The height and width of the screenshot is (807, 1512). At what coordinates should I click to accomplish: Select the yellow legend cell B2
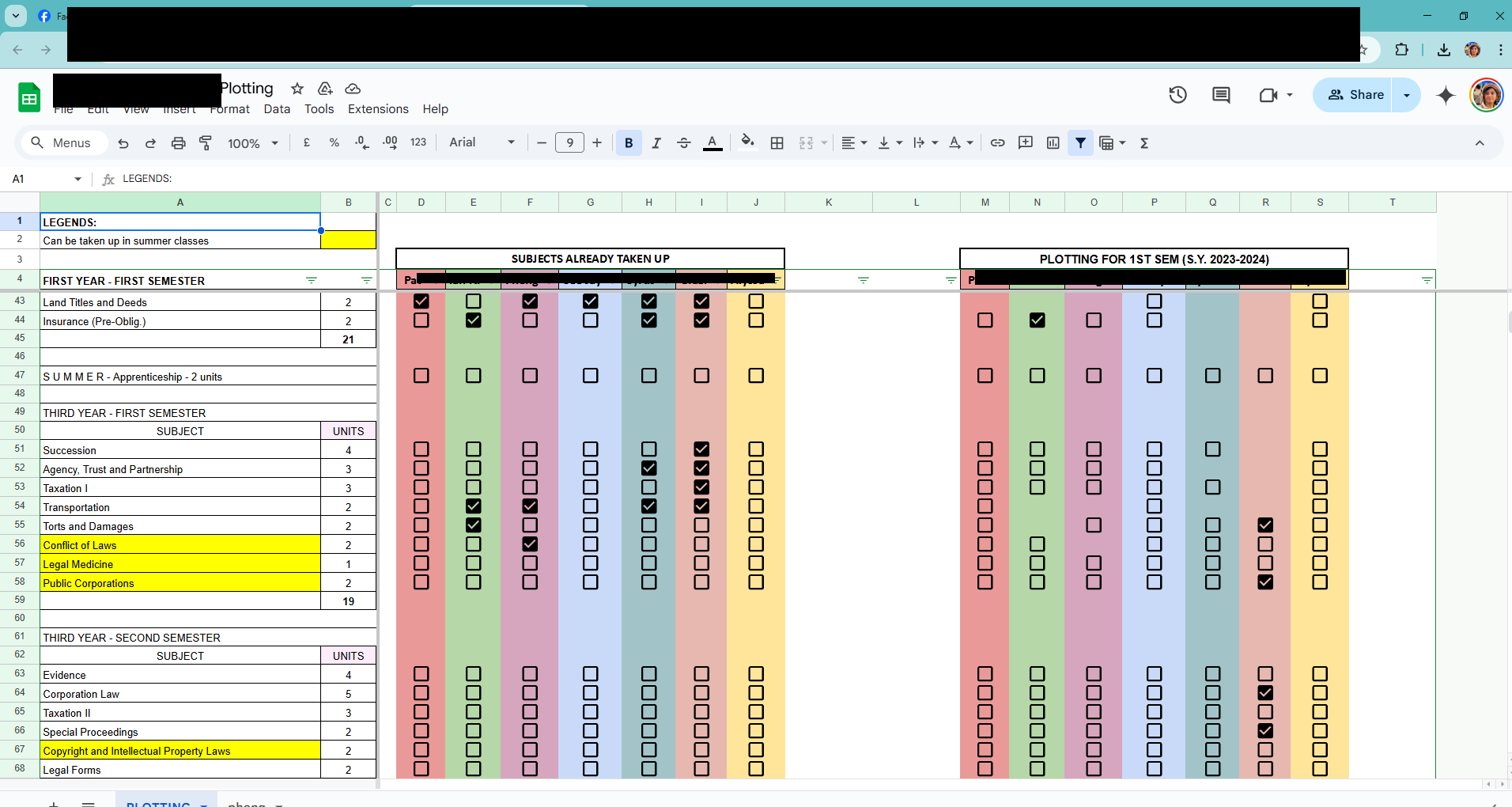(349, 240)
